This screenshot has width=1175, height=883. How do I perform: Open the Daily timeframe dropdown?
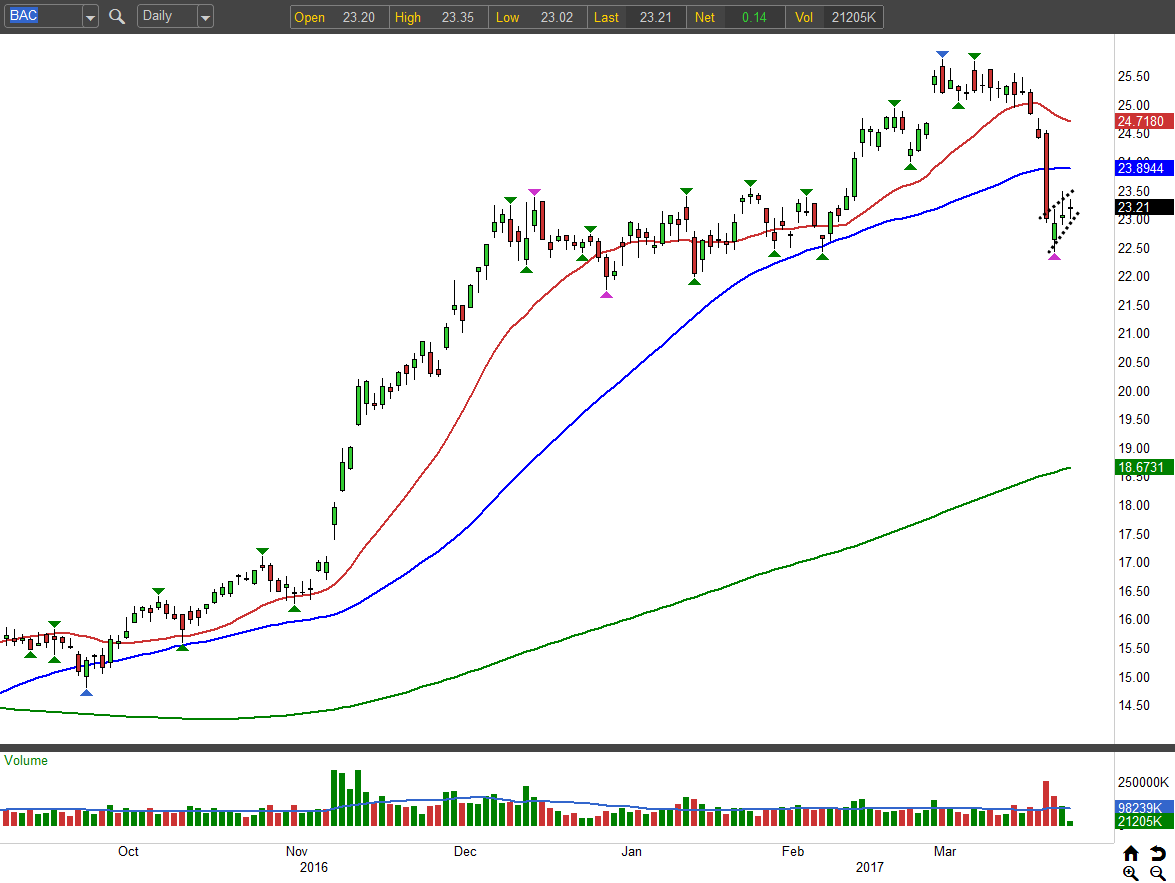click(x=175, y=16)
